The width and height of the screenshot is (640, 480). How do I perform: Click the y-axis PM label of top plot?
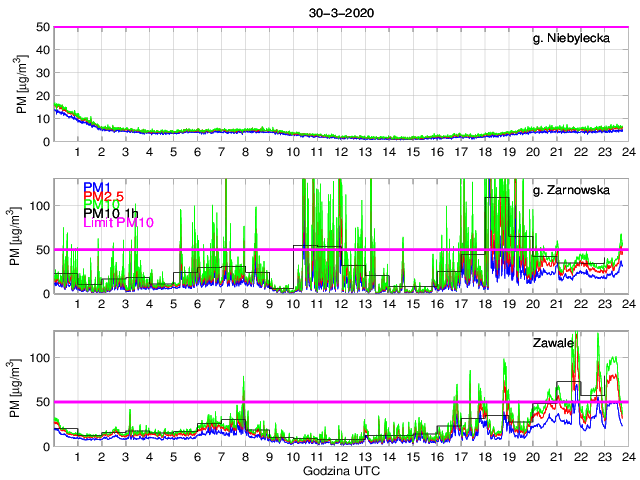point(23,84)
